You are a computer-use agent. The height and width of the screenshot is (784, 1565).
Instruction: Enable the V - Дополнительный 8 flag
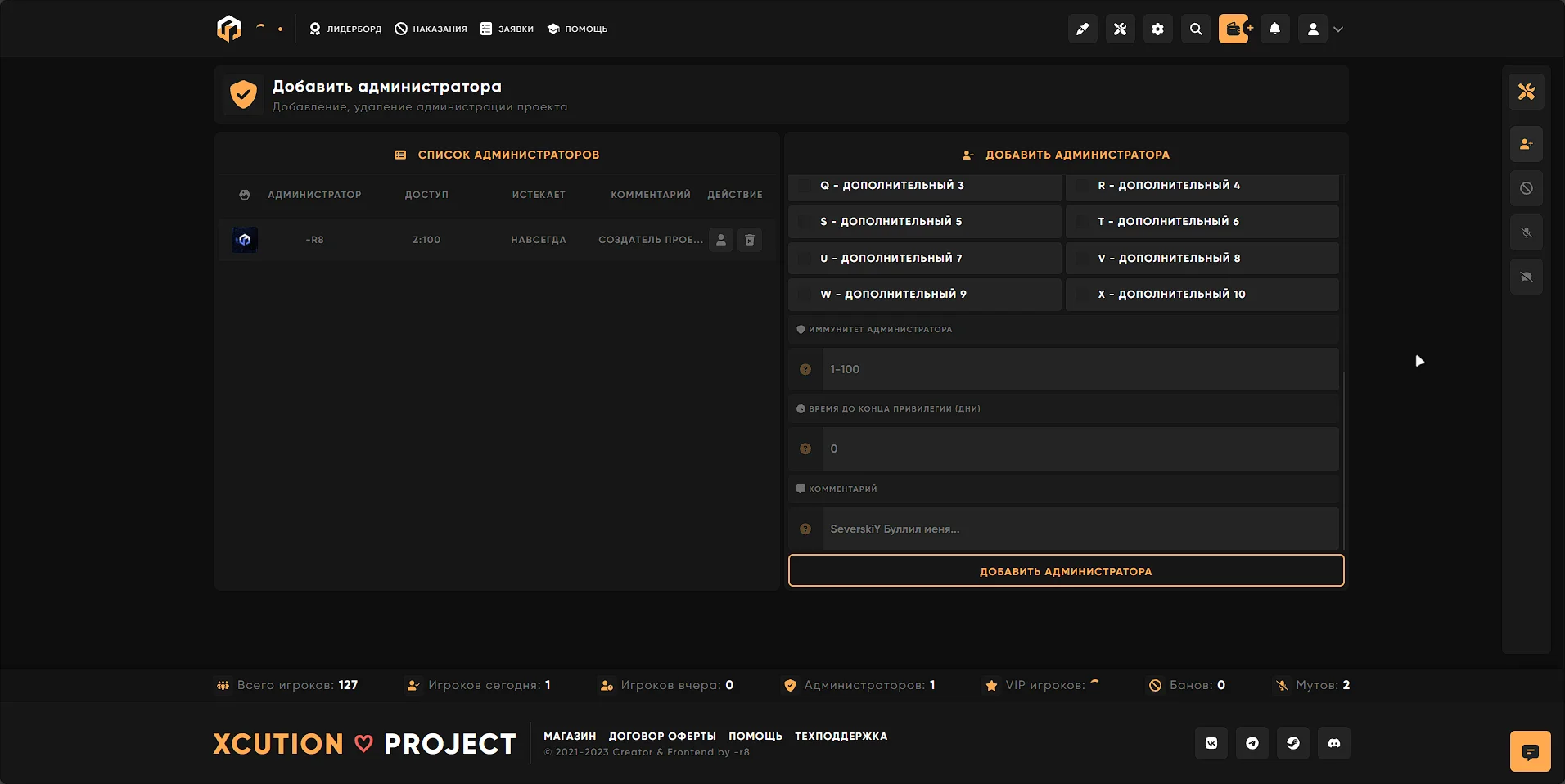(1081, 259)
